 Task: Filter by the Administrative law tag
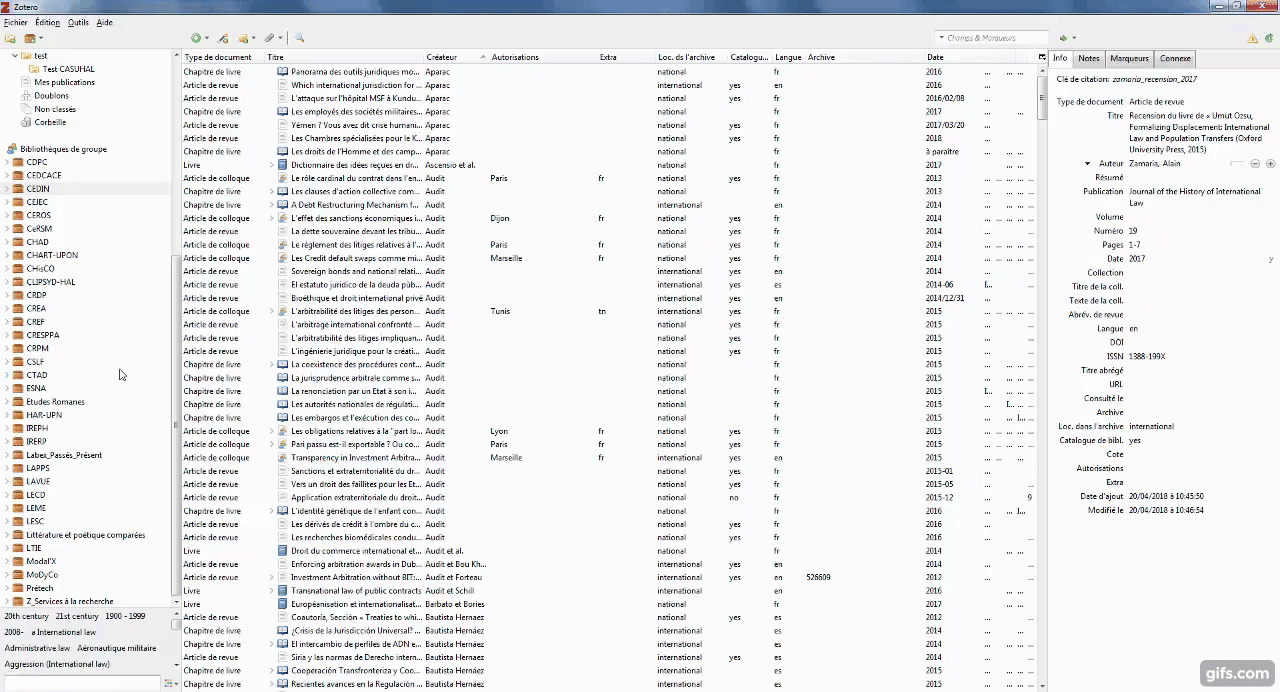click(37, 648)
